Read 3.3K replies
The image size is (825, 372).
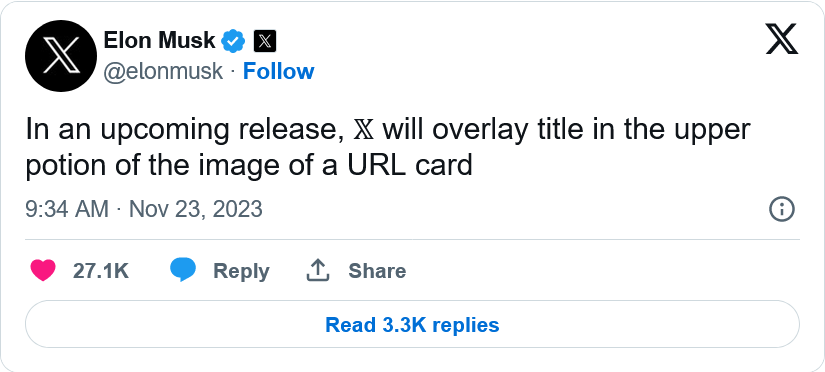coord(412,324)
